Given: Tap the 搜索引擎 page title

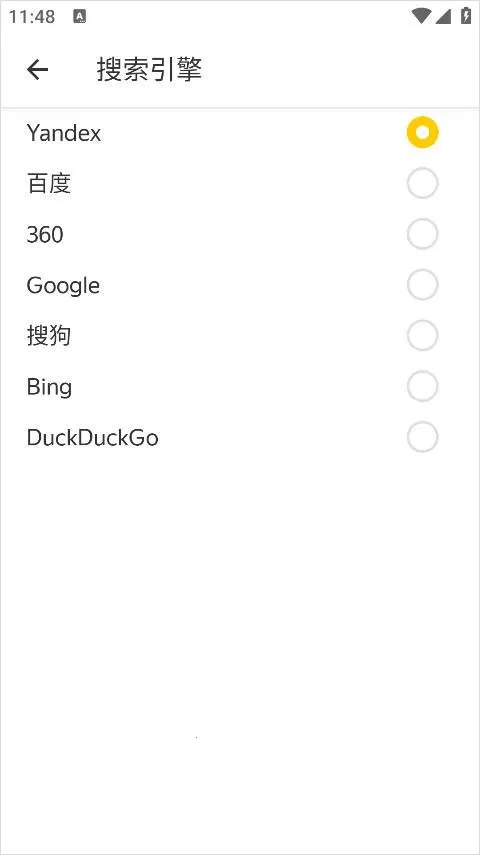Looking at the screenshot, I should 149,70.
